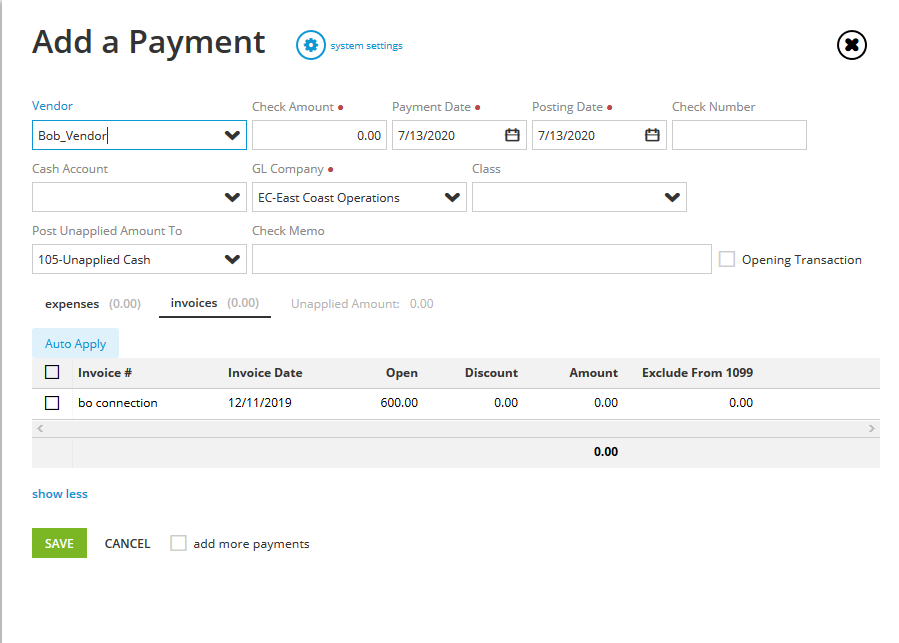
Task: Click the Open column header
Action: 401,373
